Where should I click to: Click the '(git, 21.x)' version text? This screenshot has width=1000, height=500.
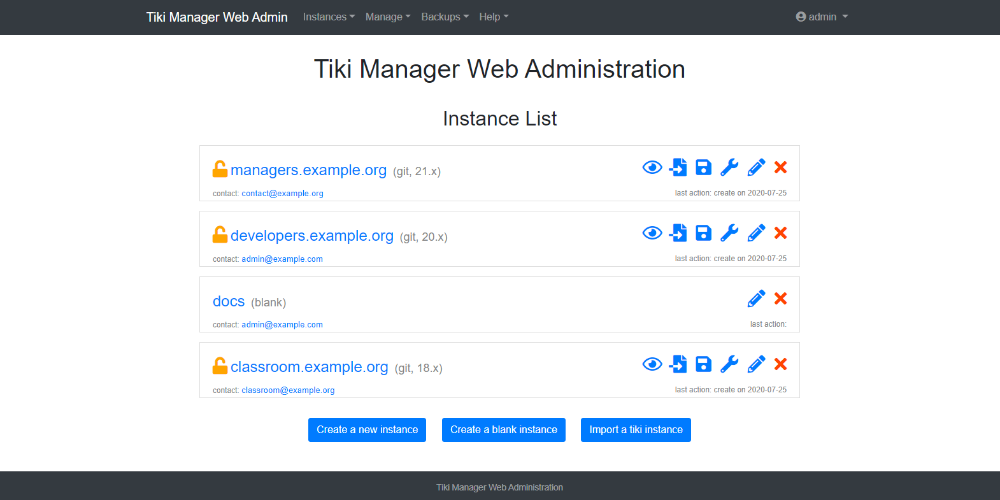pos(417,172)
